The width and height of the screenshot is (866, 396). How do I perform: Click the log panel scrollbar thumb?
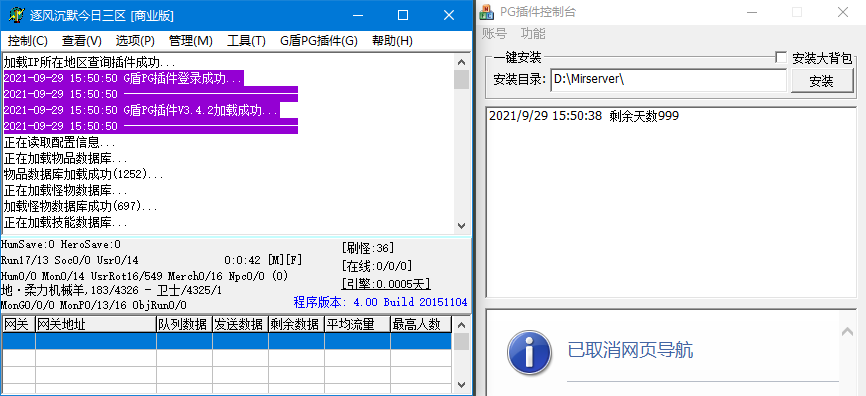461,79
